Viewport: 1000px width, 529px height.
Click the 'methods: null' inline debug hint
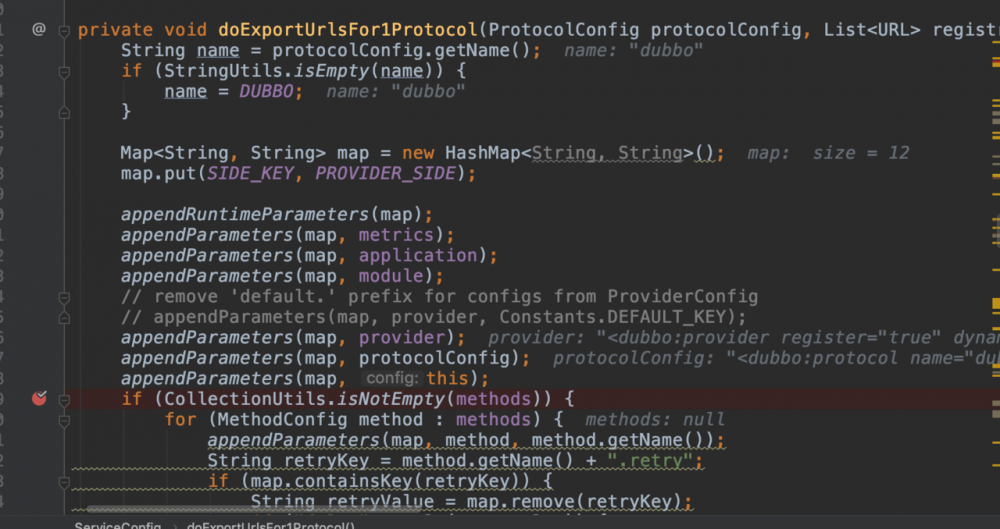tap(655, 420)
